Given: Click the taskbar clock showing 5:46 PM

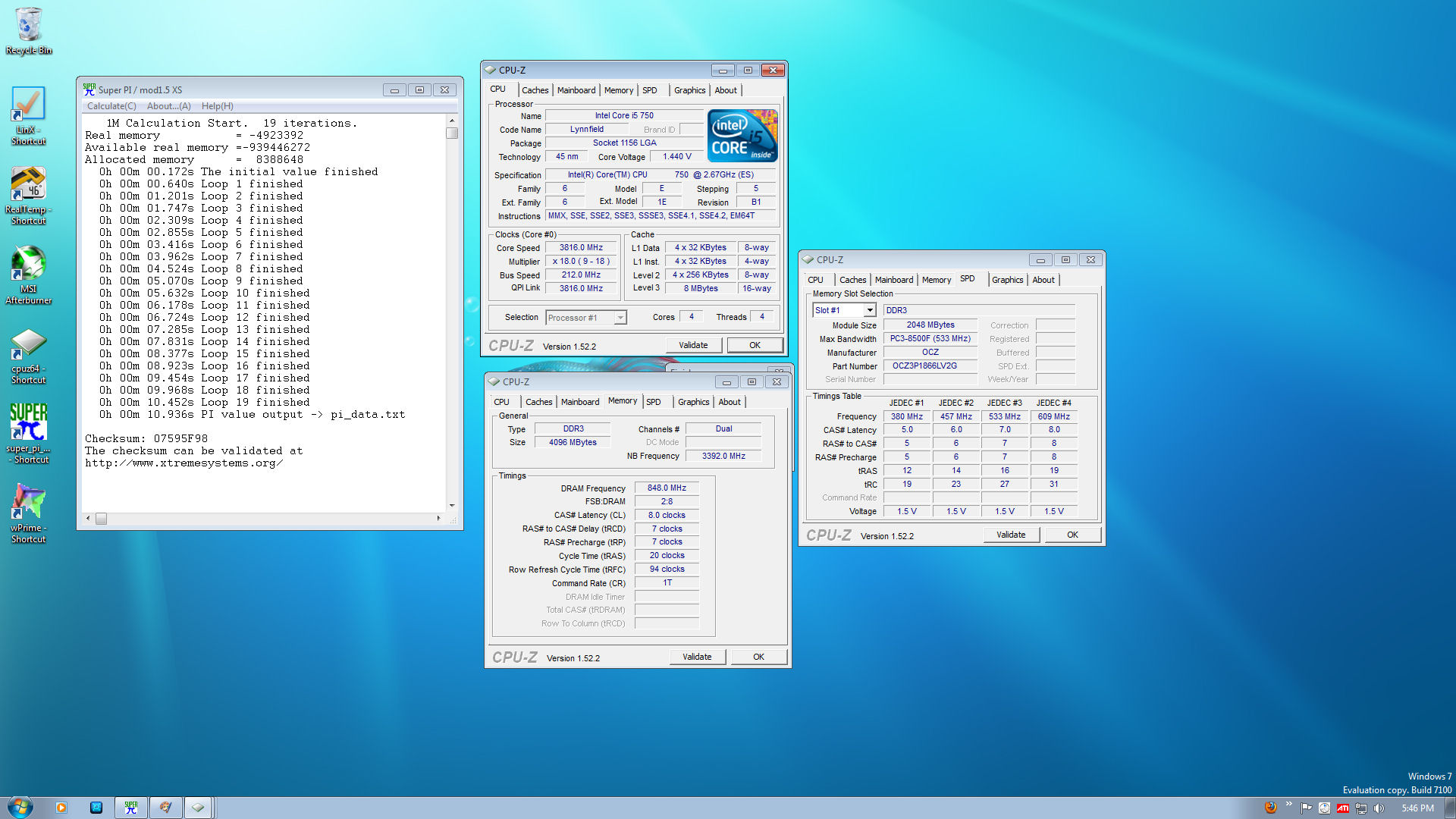Looking at the screenshot, I should pos(1417,808).
